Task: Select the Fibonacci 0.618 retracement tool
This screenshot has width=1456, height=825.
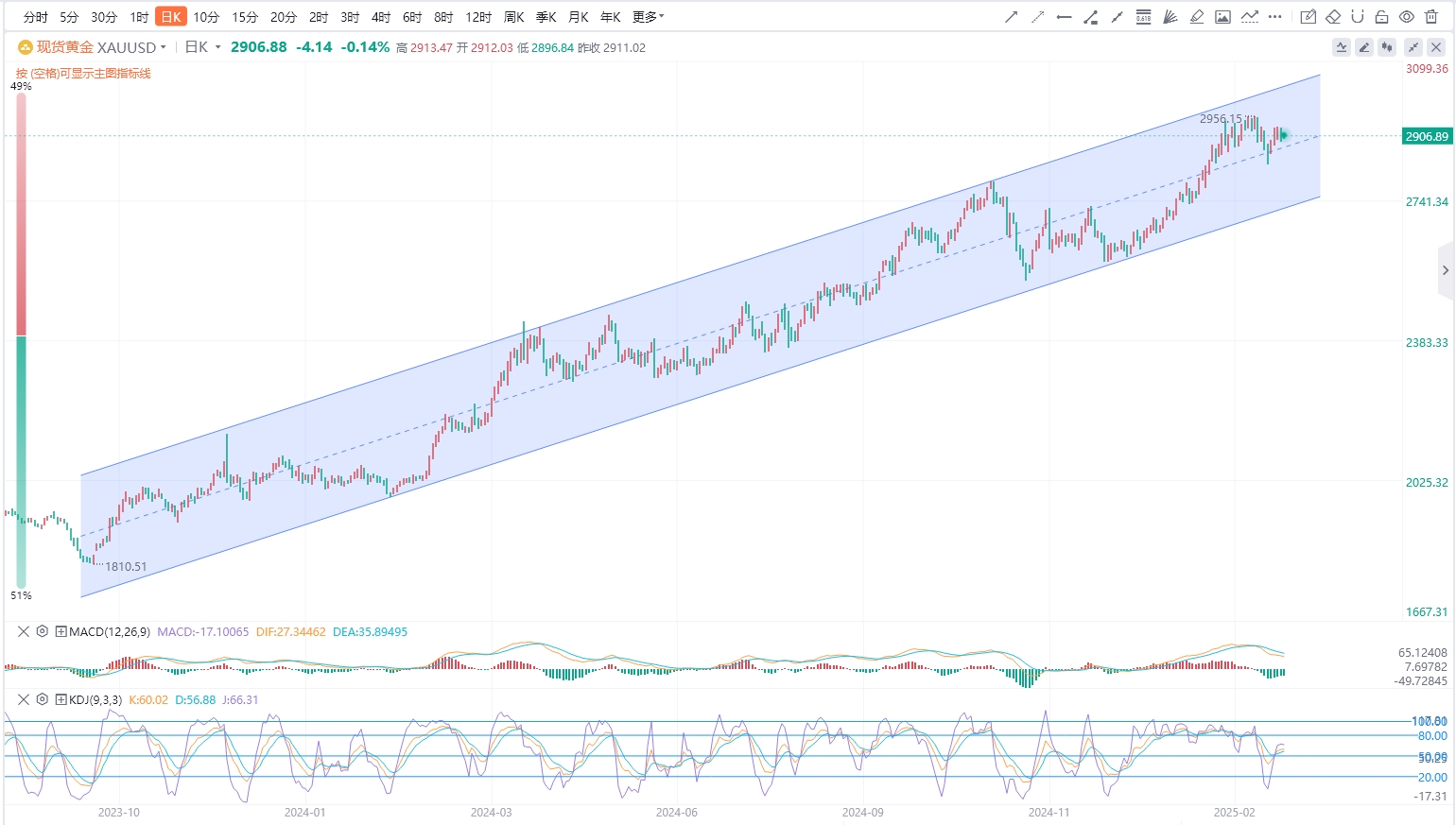Action: 1143,17
